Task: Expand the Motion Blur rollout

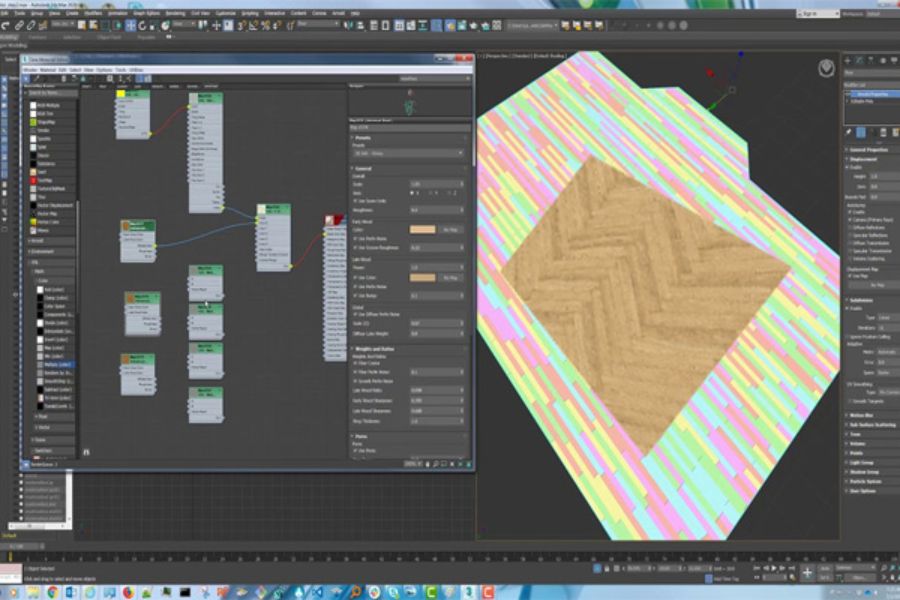Action: point(862,415)
